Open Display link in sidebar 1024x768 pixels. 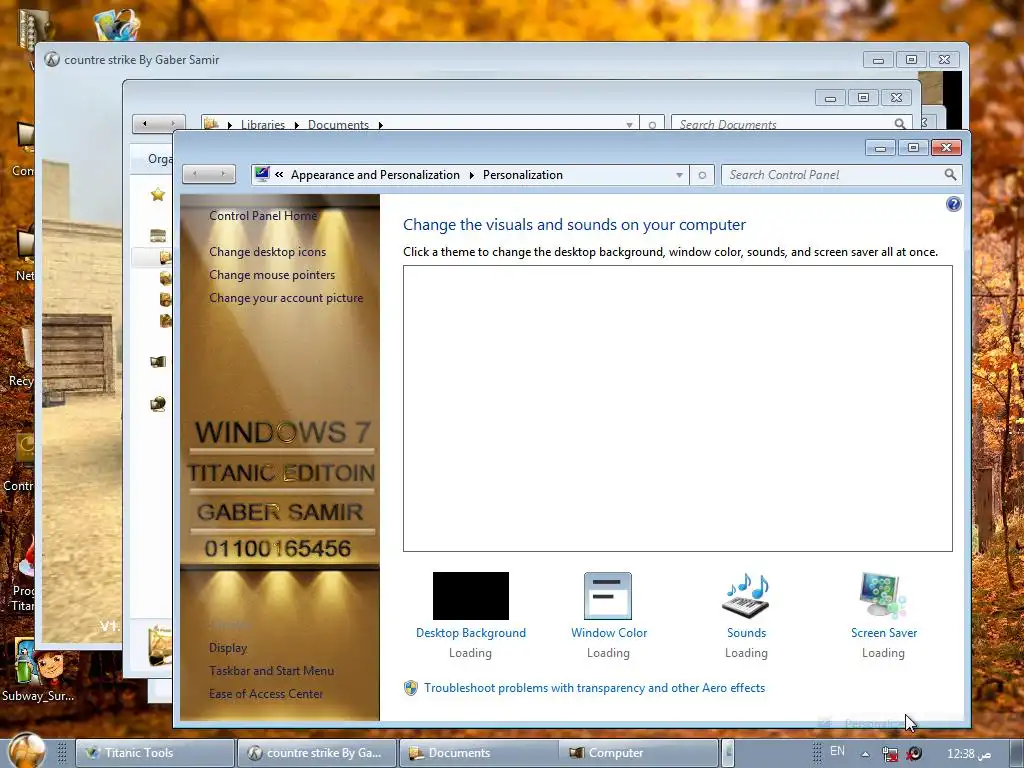click(228, 648)
